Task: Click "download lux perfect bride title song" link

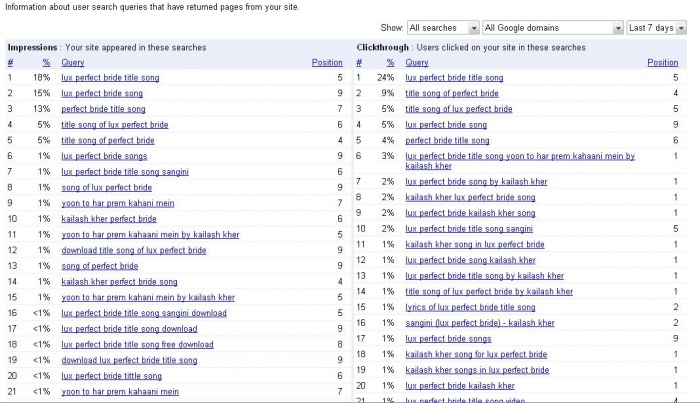Action: [x=129, y=360]
